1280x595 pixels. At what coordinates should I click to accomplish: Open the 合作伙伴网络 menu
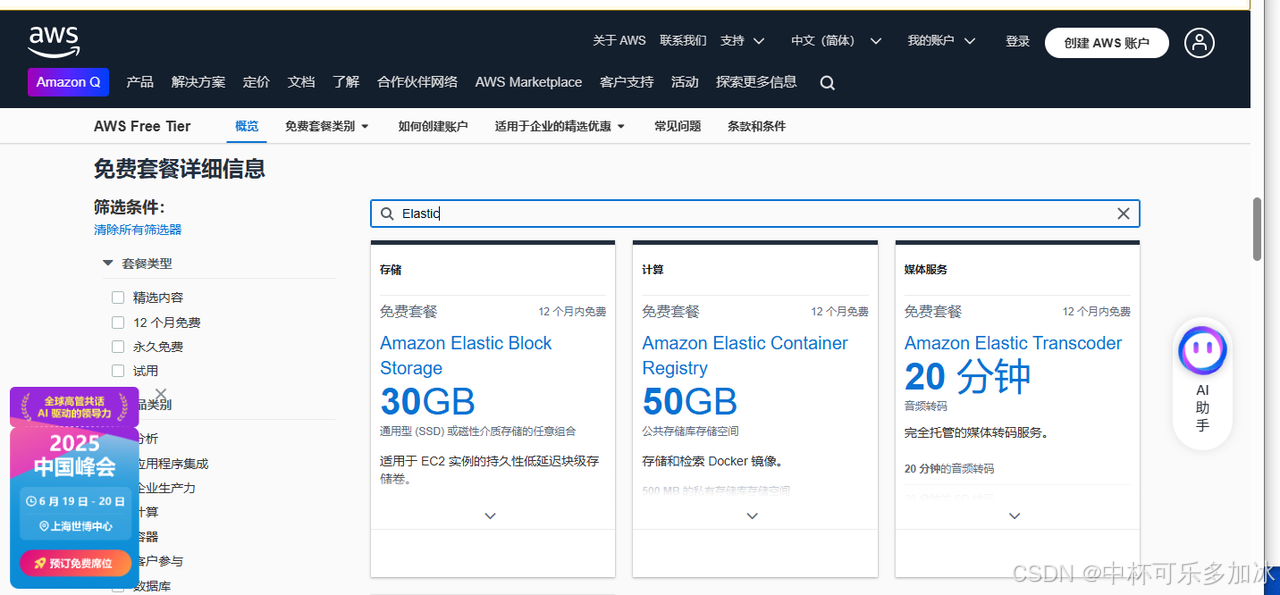(x=417, y=82)
